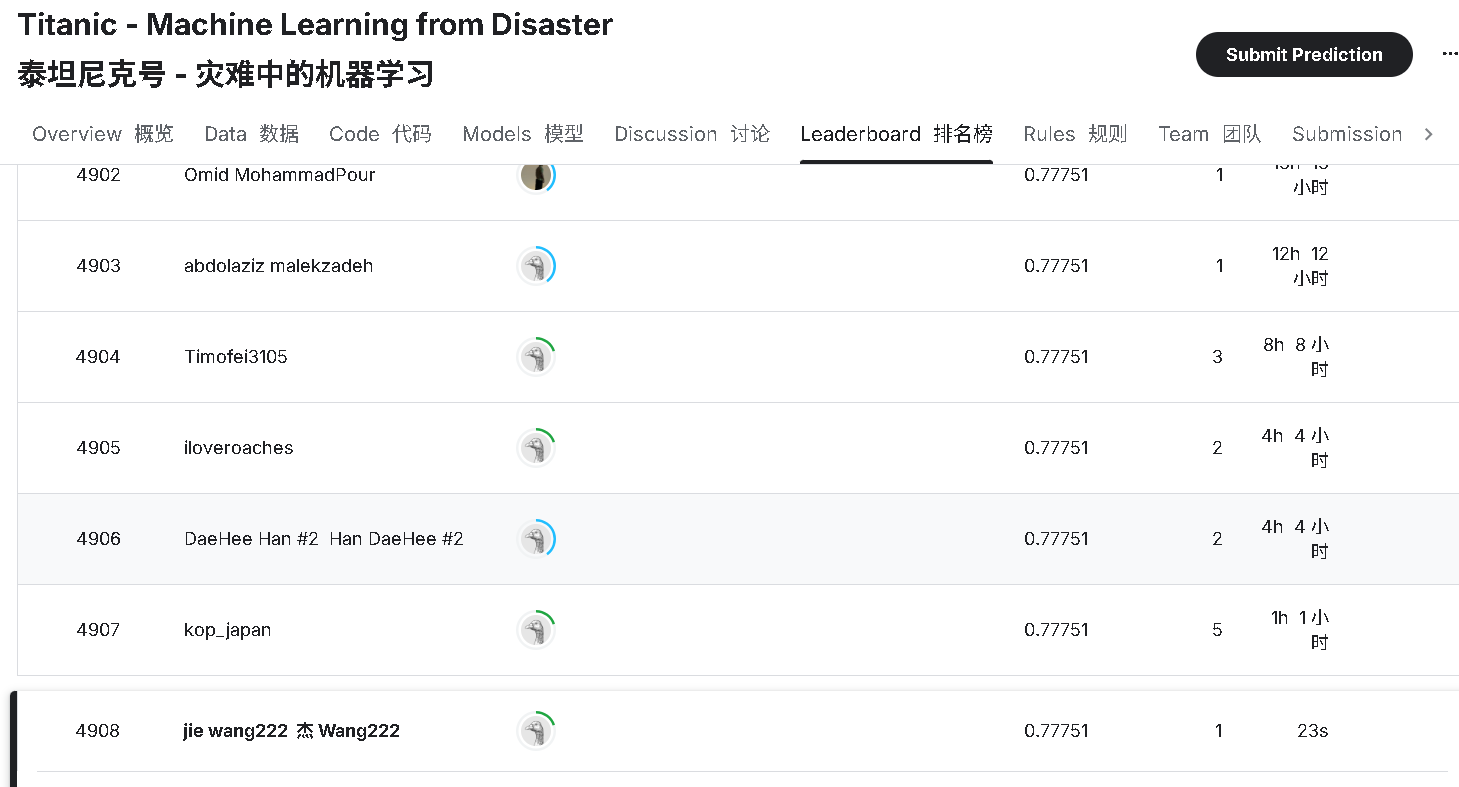This screenshot has height=787, width=1459.
Task: Open DaeHee Han #2's avatar icon
Action: [536, 539]
